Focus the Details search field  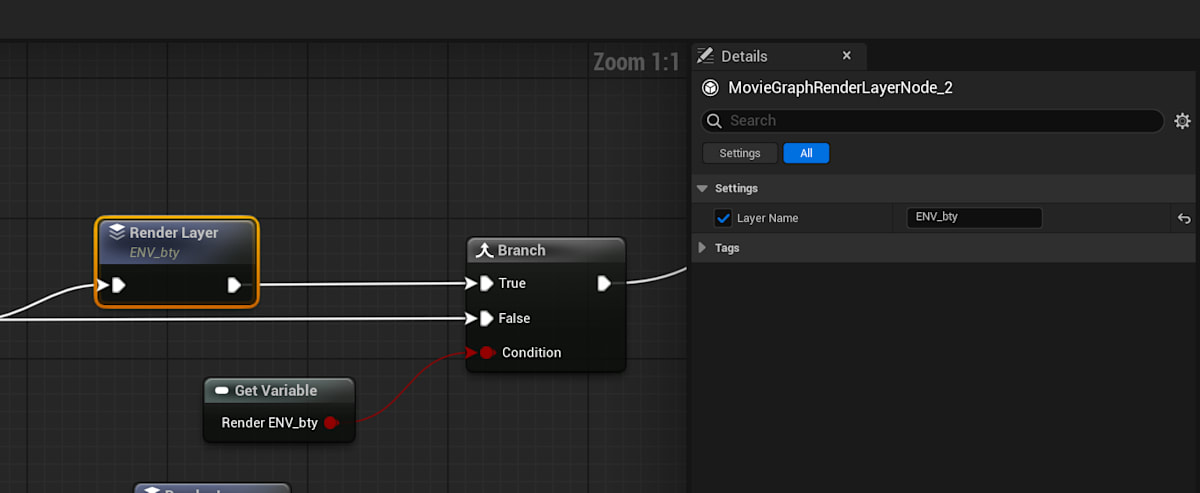pyautogui.click(x=932, y=121)
